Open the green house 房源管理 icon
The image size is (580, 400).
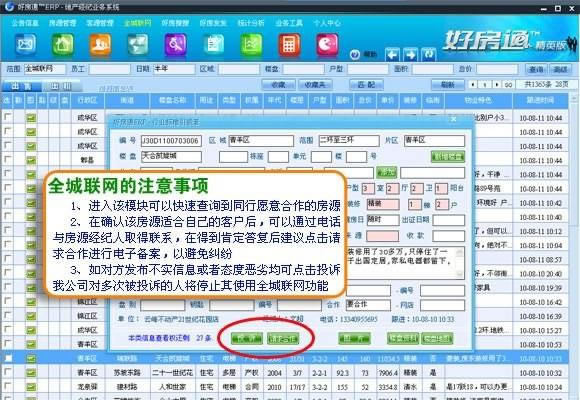click(x=63, y=44)
